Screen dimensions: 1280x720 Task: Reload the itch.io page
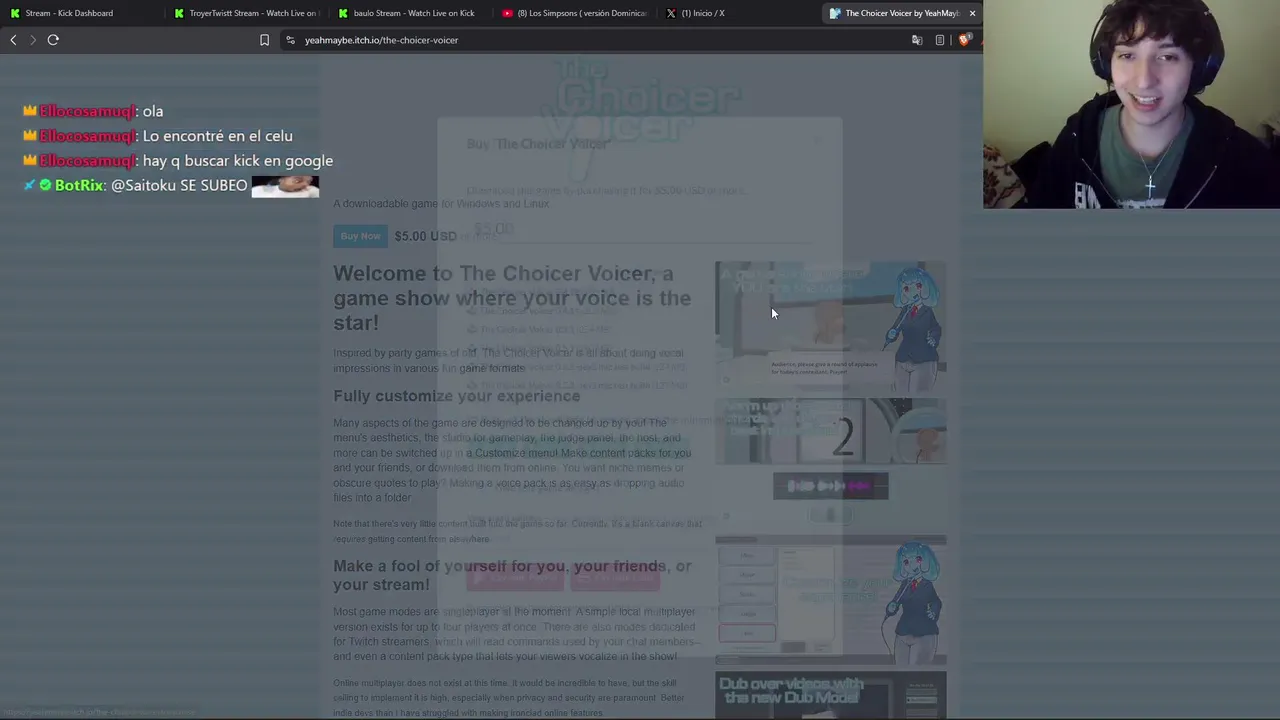(53, 40)
